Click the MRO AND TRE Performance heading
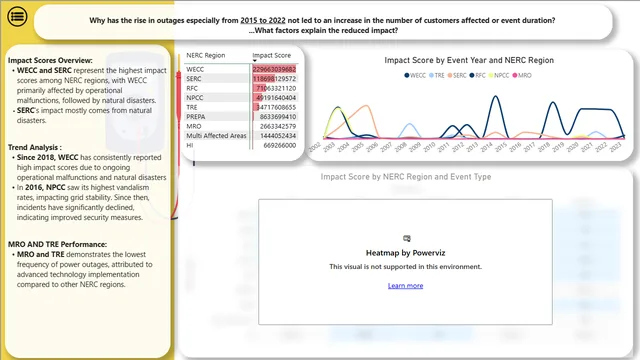 (x=58, y=244)
